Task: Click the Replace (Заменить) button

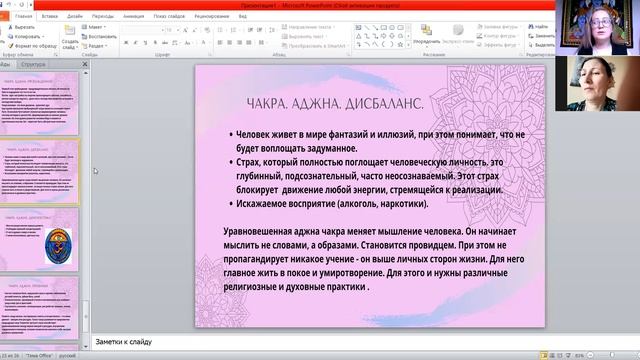Action: (x=541, y=36)
